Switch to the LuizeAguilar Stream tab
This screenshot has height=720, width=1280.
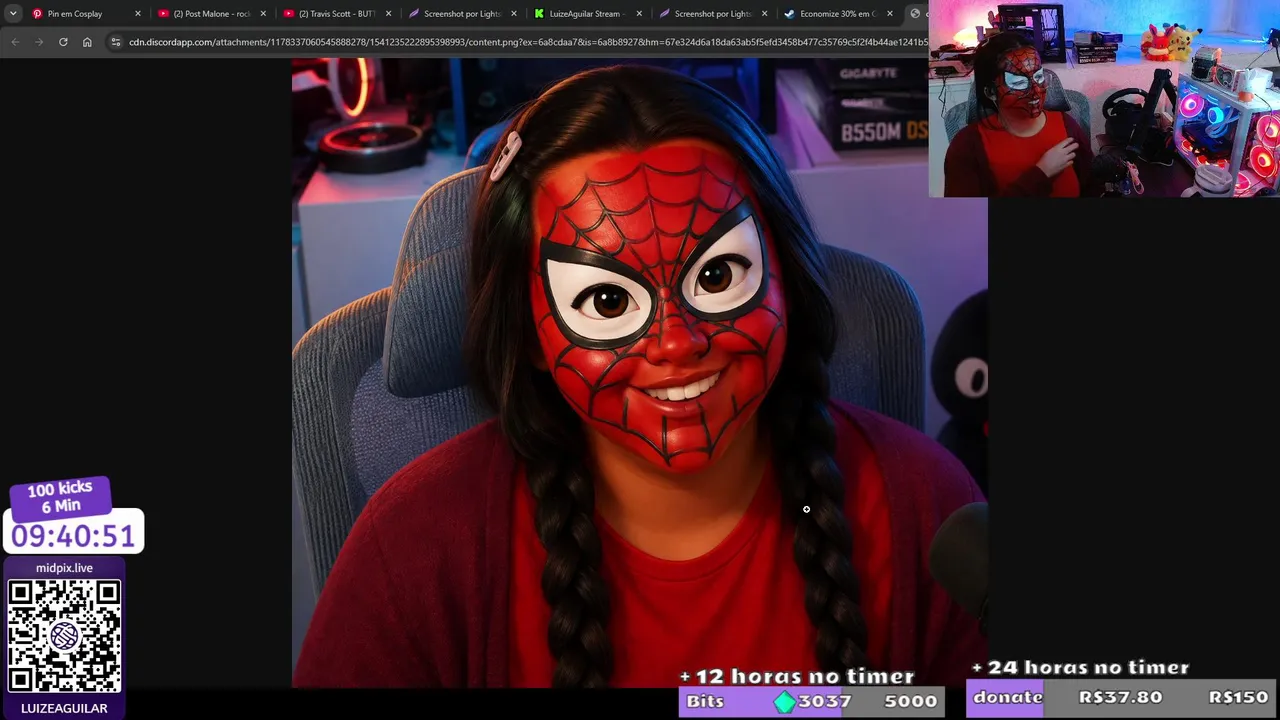click(589, 14)
